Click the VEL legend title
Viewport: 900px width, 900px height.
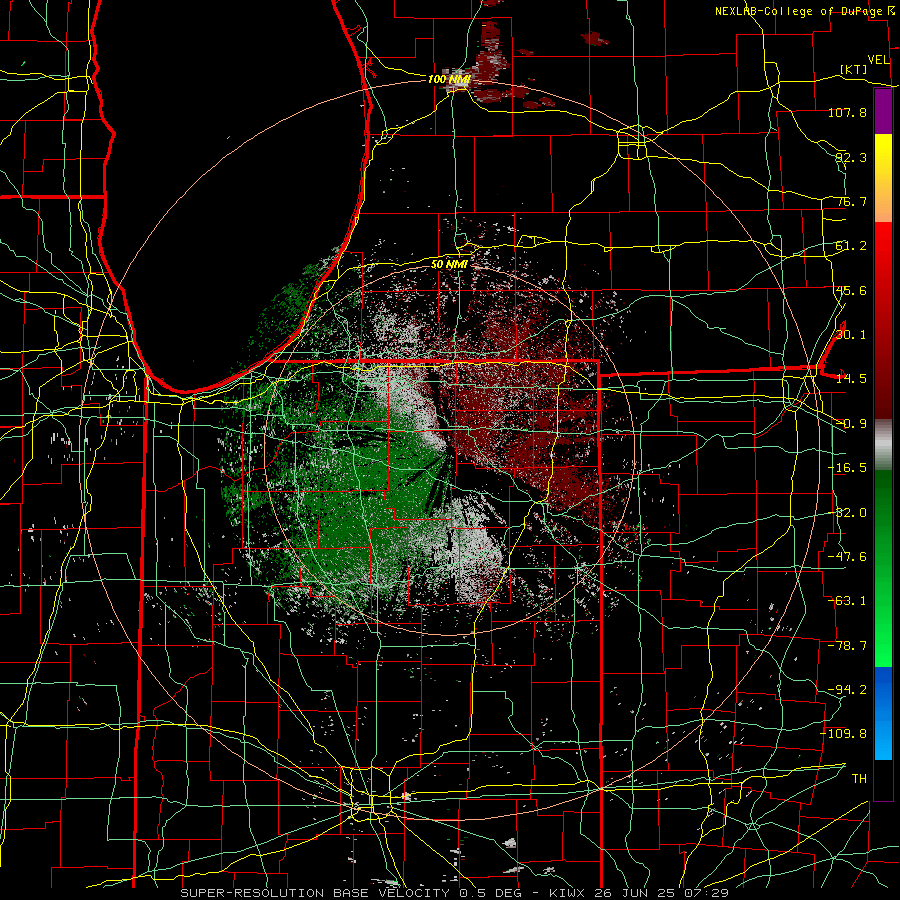coord(879,60)
